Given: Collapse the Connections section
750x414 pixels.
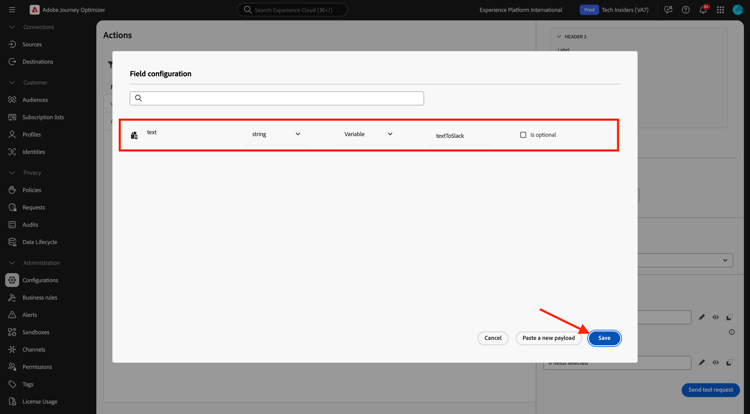Looking at the screenshot, I should point(12,27).
